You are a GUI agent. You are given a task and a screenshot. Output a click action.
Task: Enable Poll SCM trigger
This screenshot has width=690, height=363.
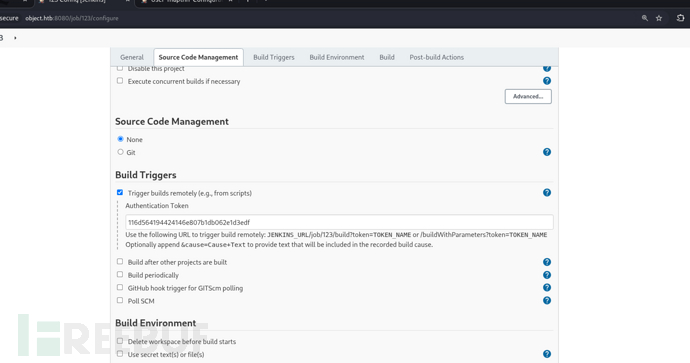pyautogui.click(x=120, y=301)
